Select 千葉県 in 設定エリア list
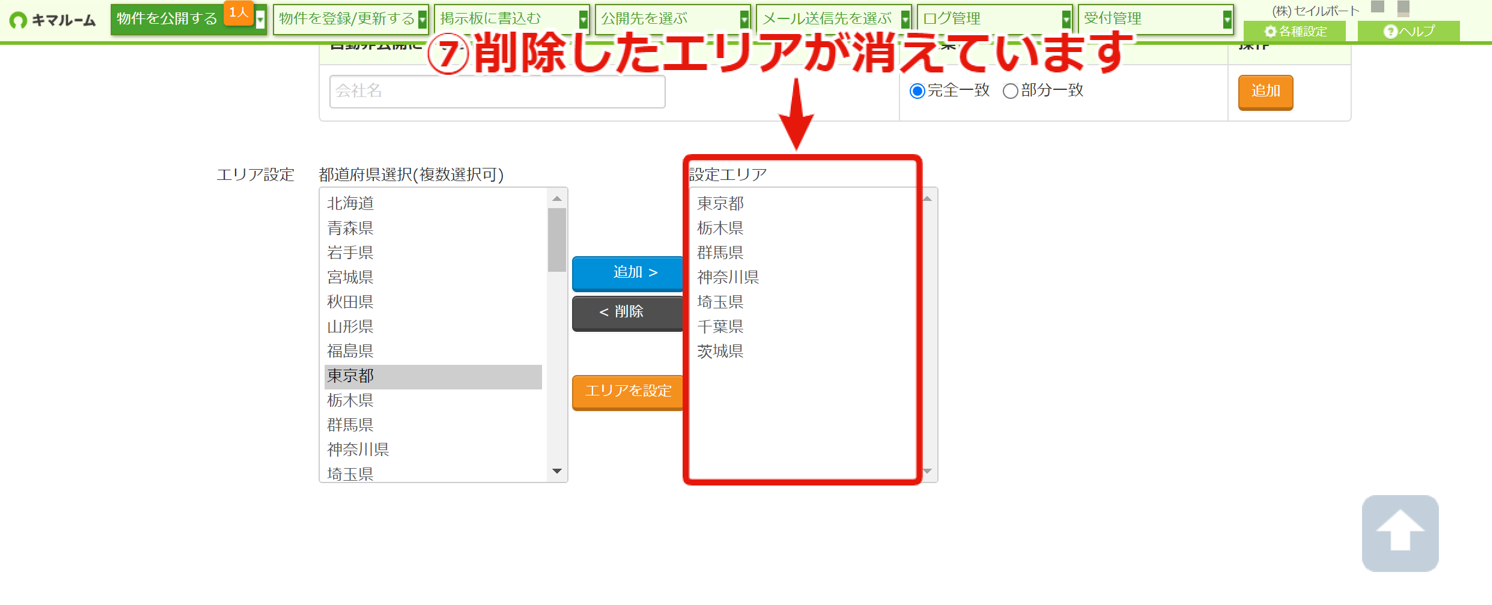 tap(803, 327)
